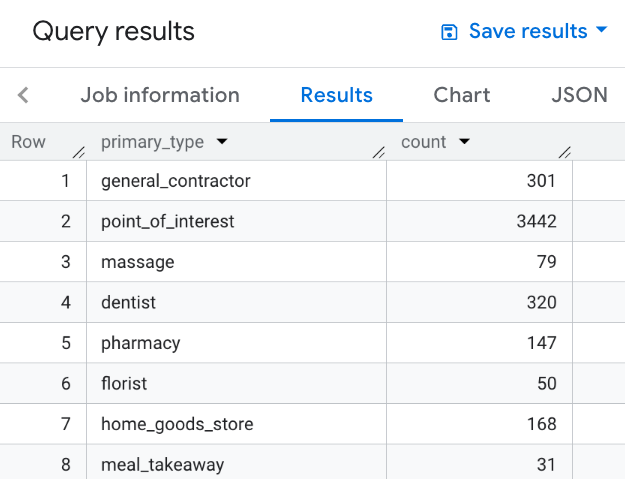Click the count column header
This screenshot has height=479, width=625.
point(424,142)
